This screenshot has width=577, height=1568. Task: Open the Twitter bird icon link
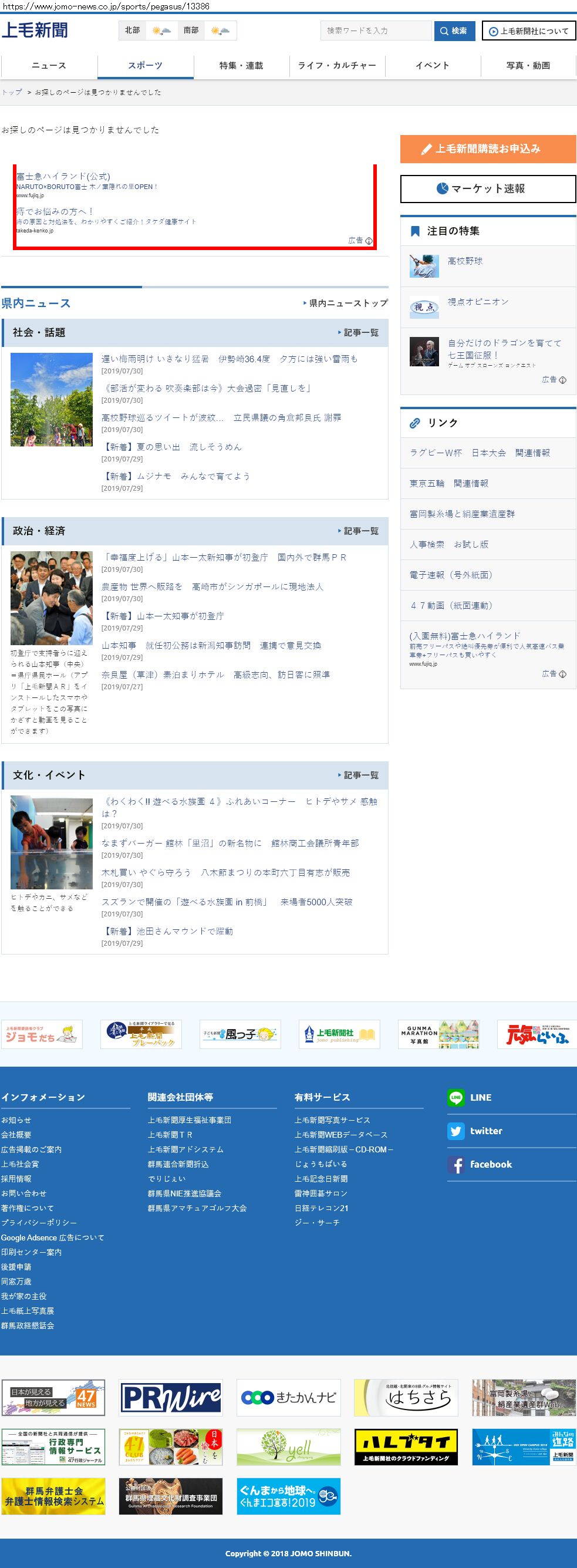coord(455,1130)
